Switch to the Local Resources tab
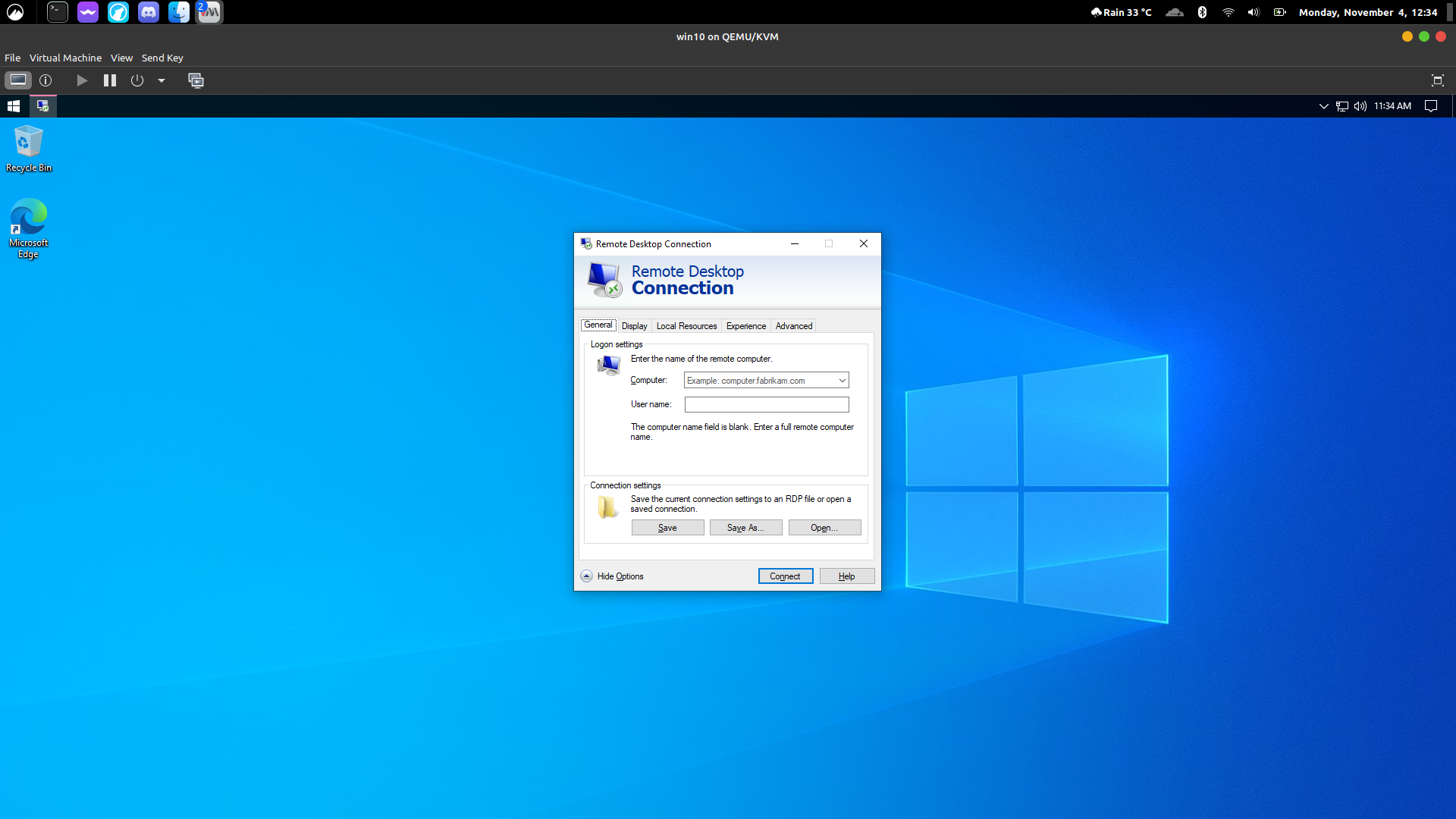Viewport: 1456px width, 819px height. coord(686,326)
